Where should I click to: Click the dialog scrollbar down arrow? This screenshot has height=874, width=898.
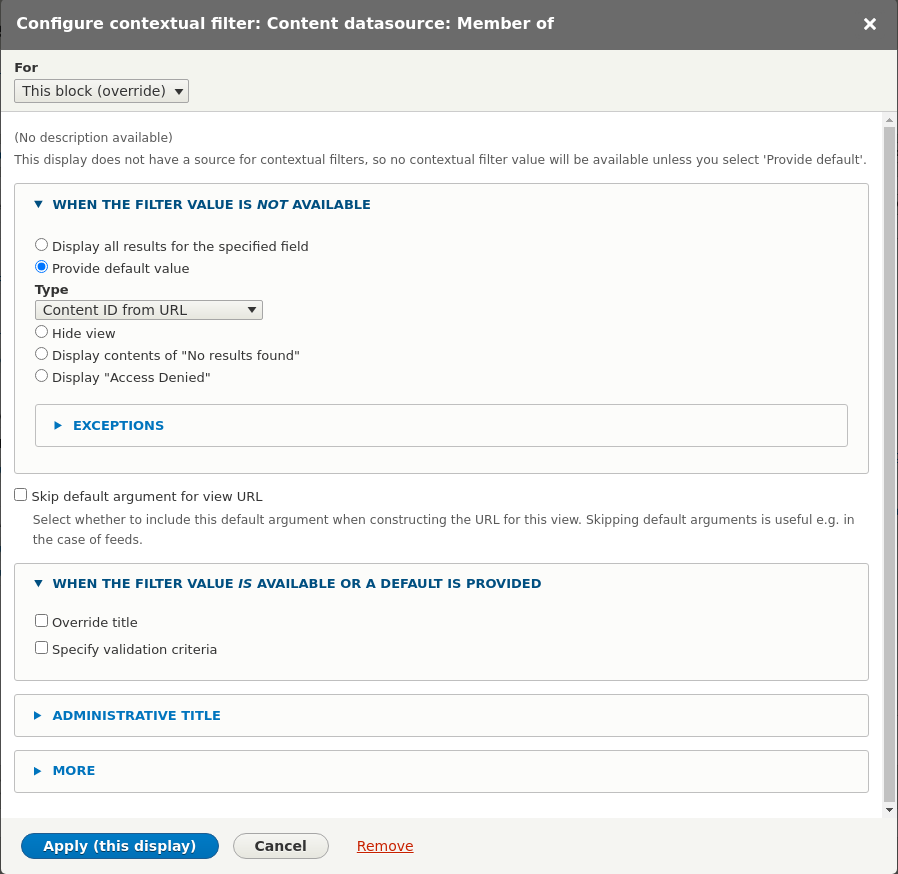coord(889,808)
